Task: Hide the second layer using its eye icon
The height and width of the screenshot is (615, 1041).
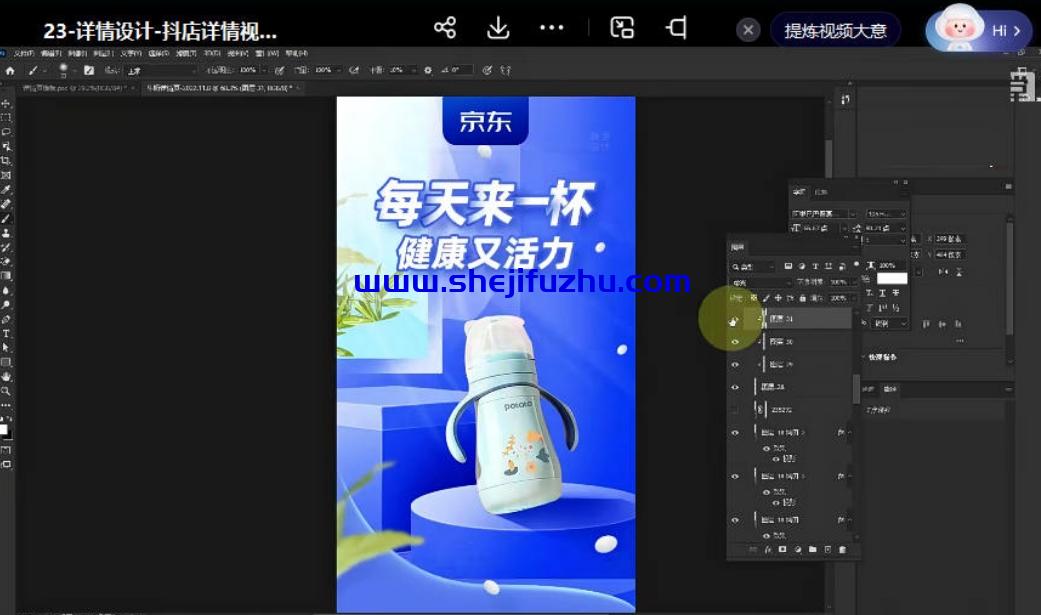Action: 734,342
